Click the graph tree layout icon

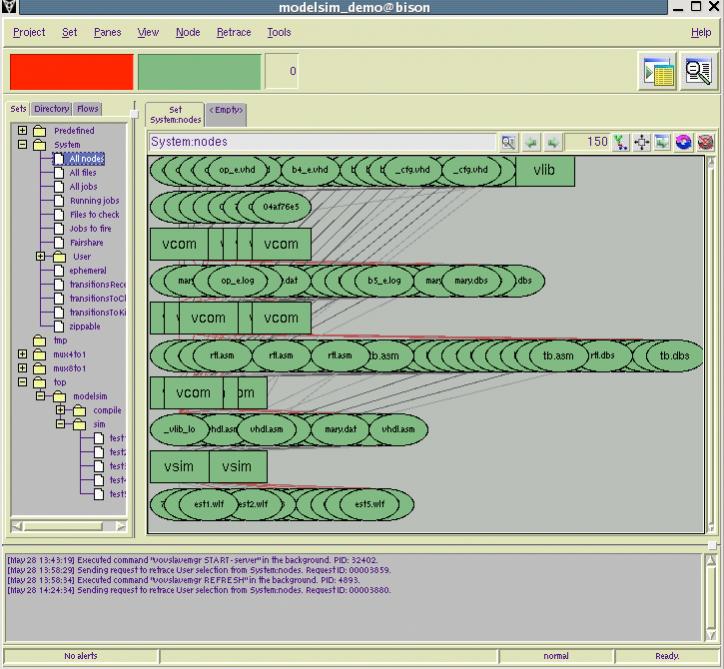point(620,142)
